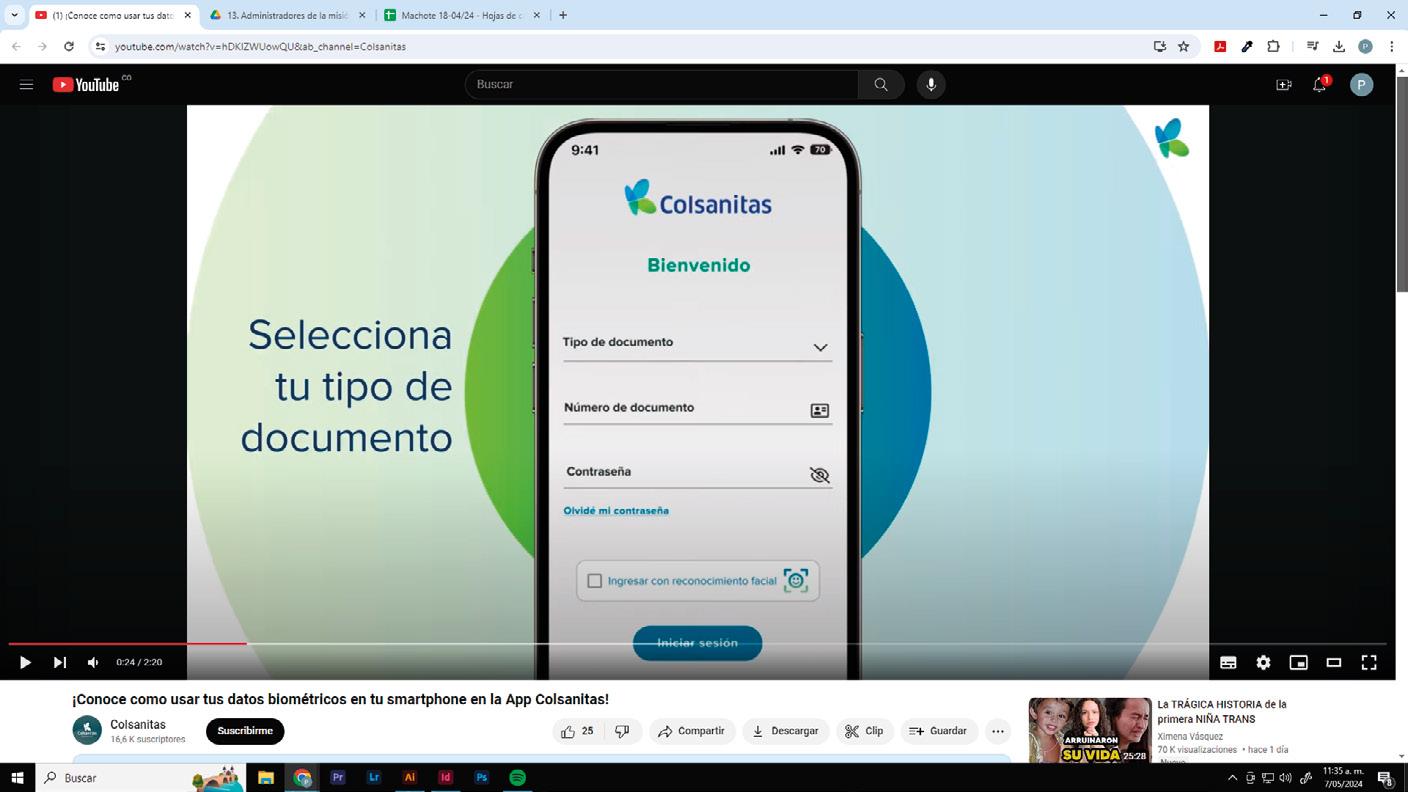Dislike the Colsanitas video
The image size is (1408, 792).
622,731
